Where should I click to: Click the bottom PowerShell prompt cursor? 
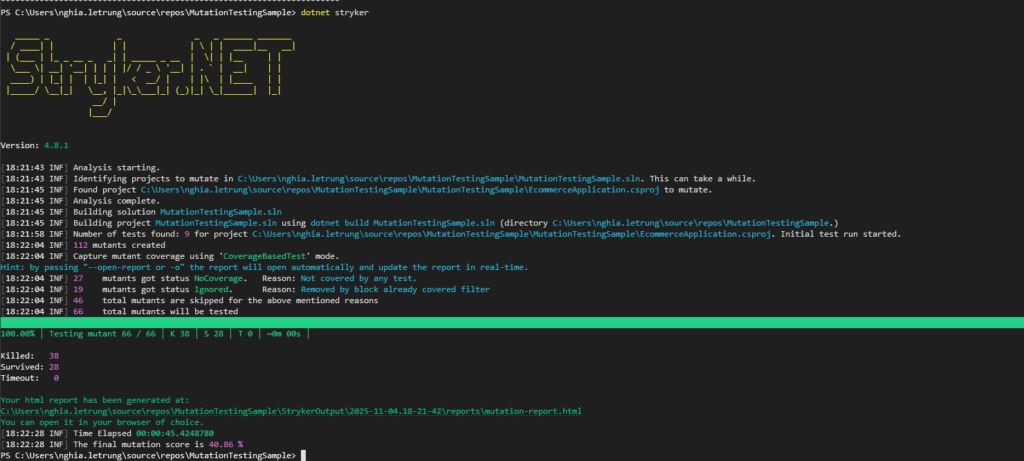click(303, 455)
